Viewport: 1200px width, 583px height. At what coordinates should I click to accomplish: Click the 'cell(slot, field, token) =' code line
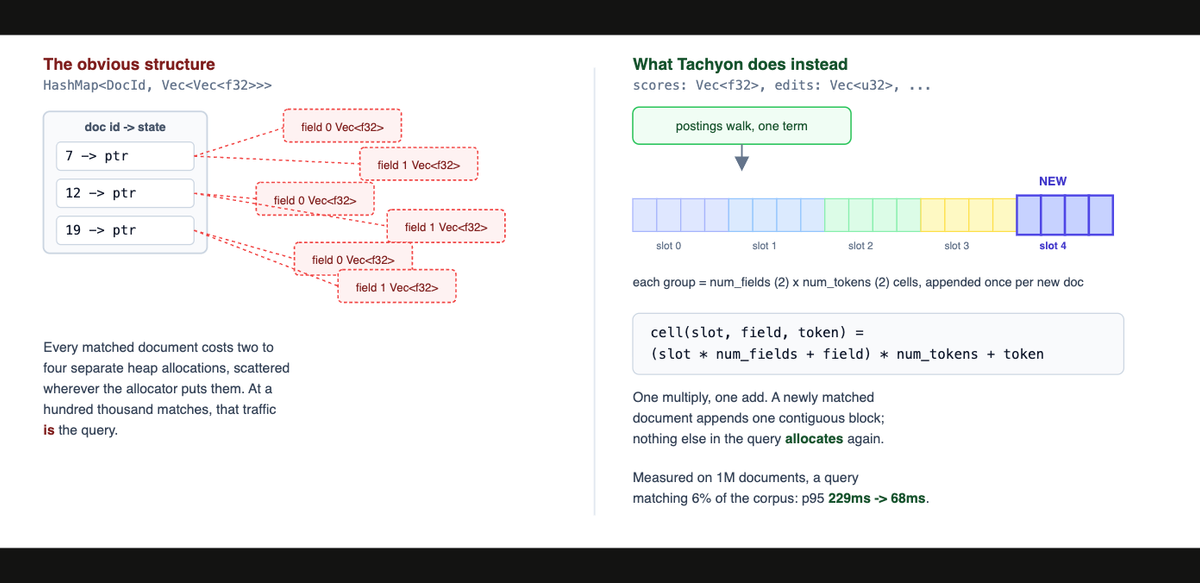(757, 332)
